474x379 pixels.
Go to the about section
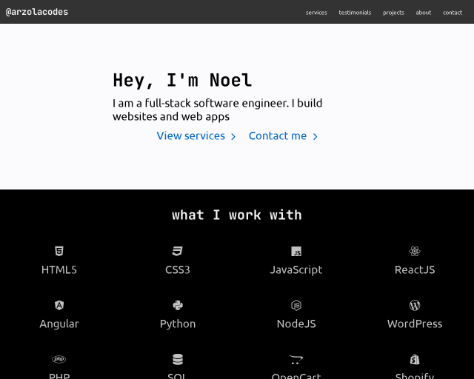(423, 13)
